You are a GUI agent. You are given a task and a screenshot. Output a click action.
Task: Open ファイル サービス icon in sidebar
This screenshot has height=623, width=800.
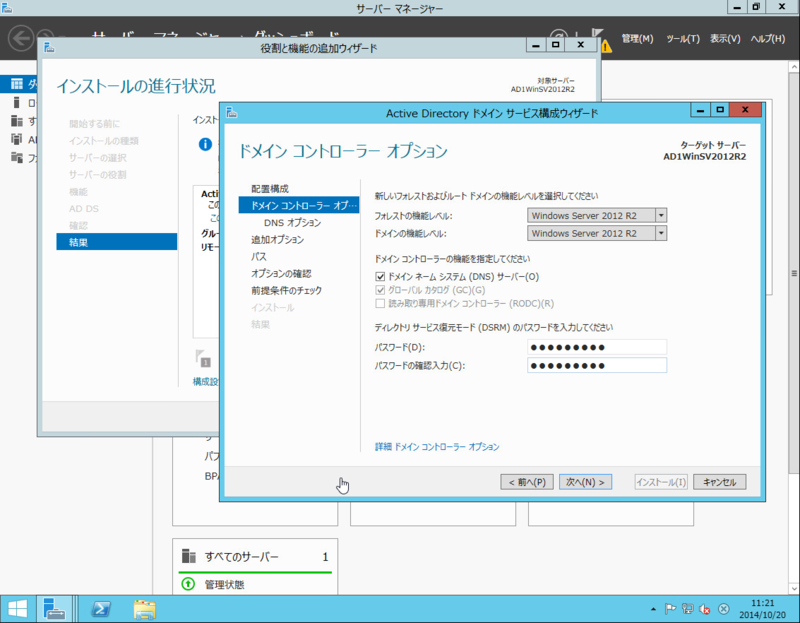pyautogui.click(x=16, y=157)
